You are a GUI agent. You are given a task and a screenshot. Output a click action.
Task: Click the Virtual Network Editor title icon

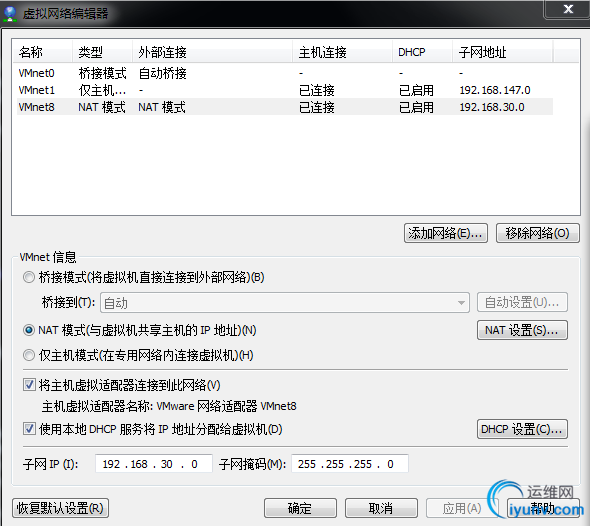click(10, 14)
